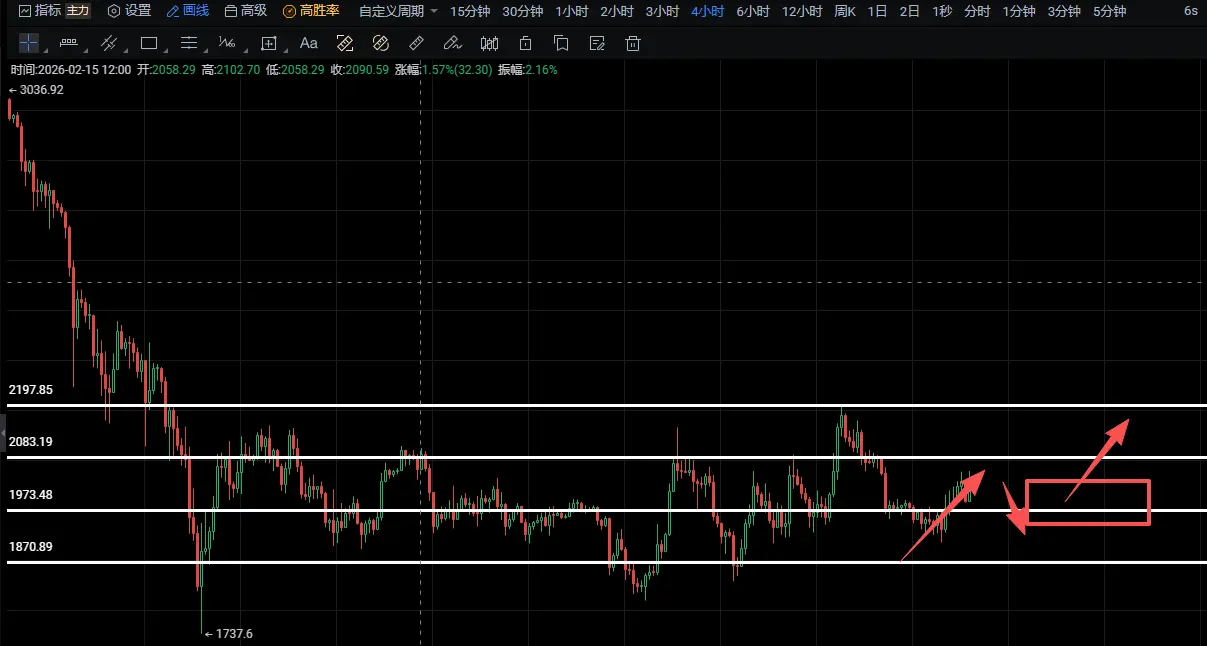Switch to the 1小时 timeframe

point(571,11)
